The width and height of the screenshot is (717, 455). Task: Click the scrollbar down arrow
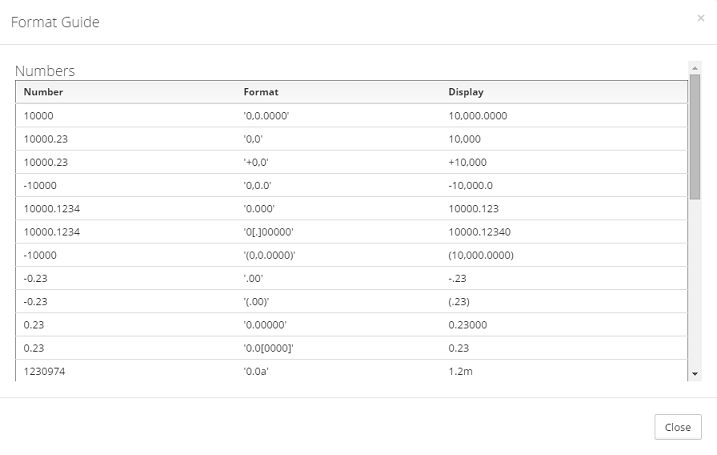(695, 374)
